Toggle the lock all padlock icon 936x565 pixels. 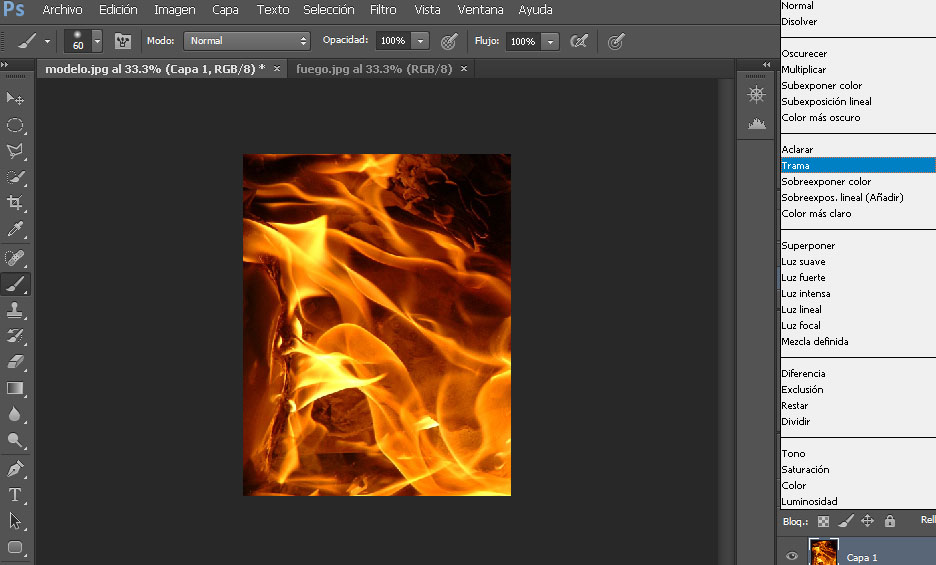[888, 521]
